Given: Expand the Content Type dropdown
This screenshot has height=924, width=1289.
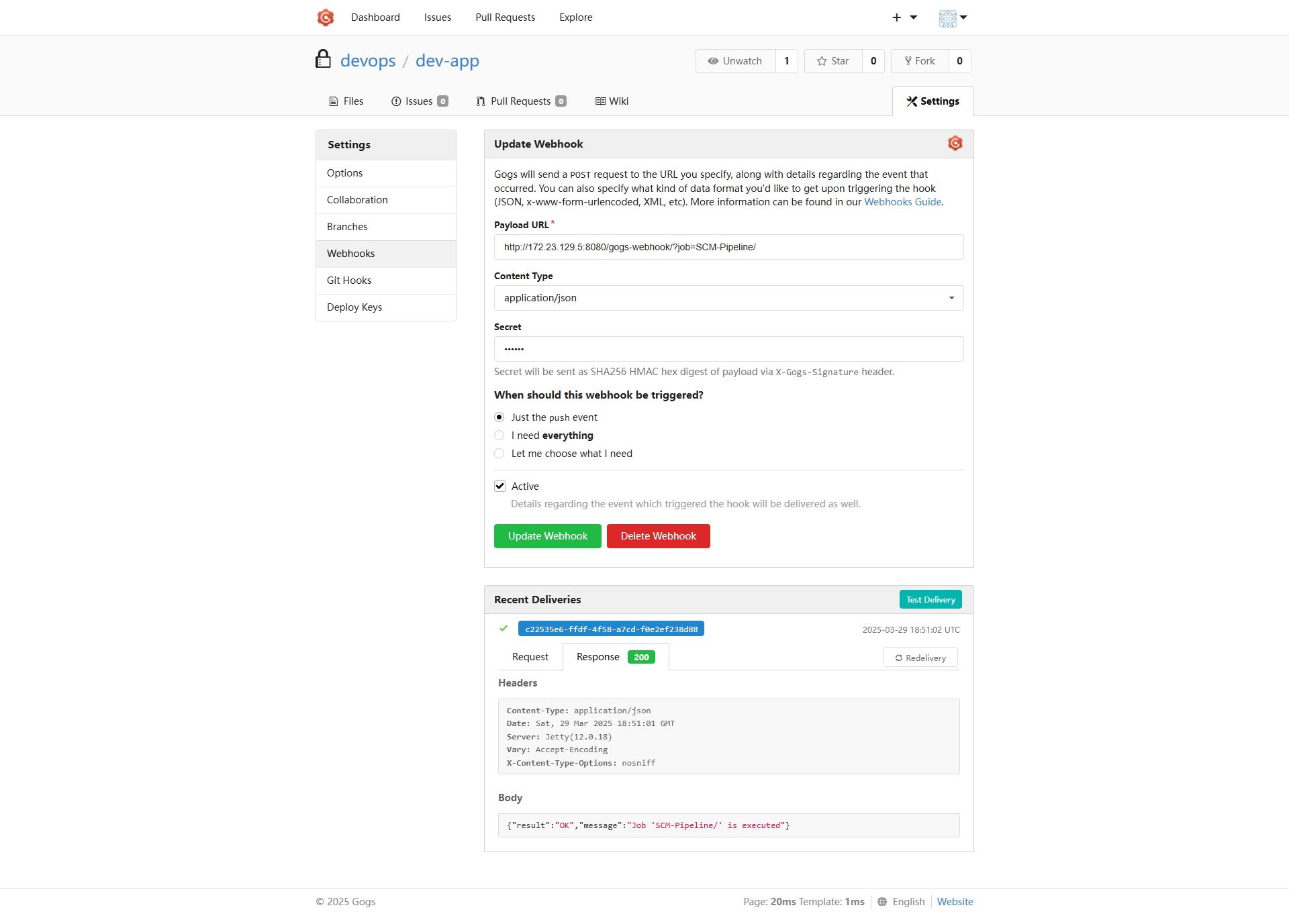Looking at the screenshot, I should click(x=728, y=298).
